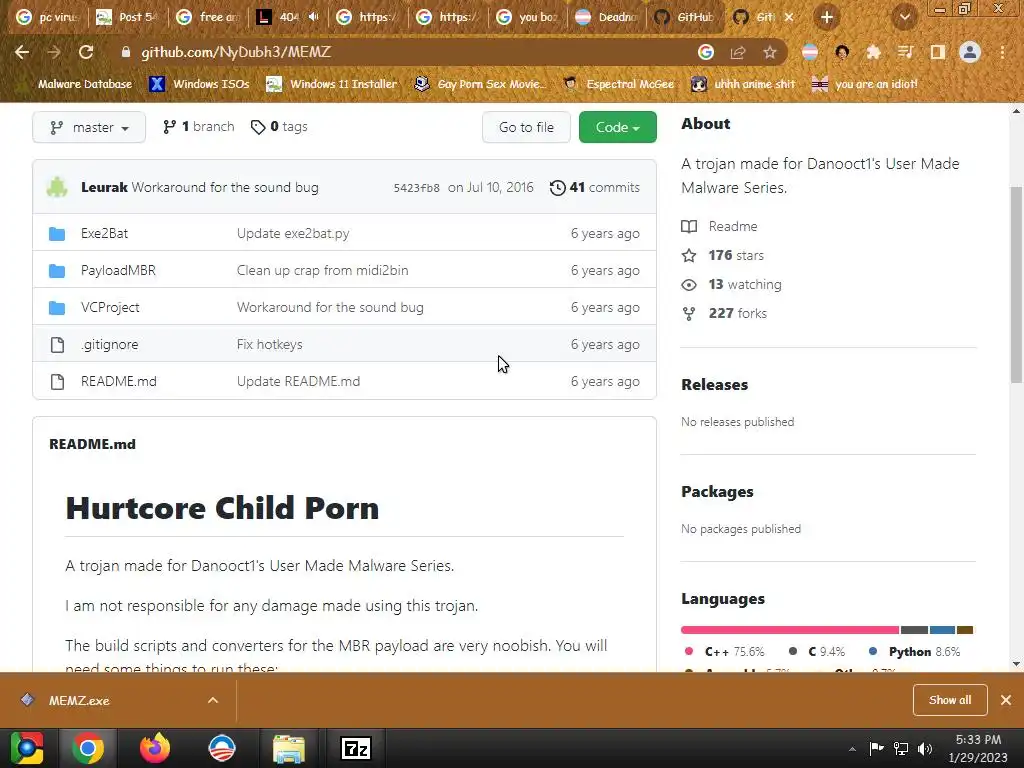Click the book icon beside Readme

pos(689,227)
